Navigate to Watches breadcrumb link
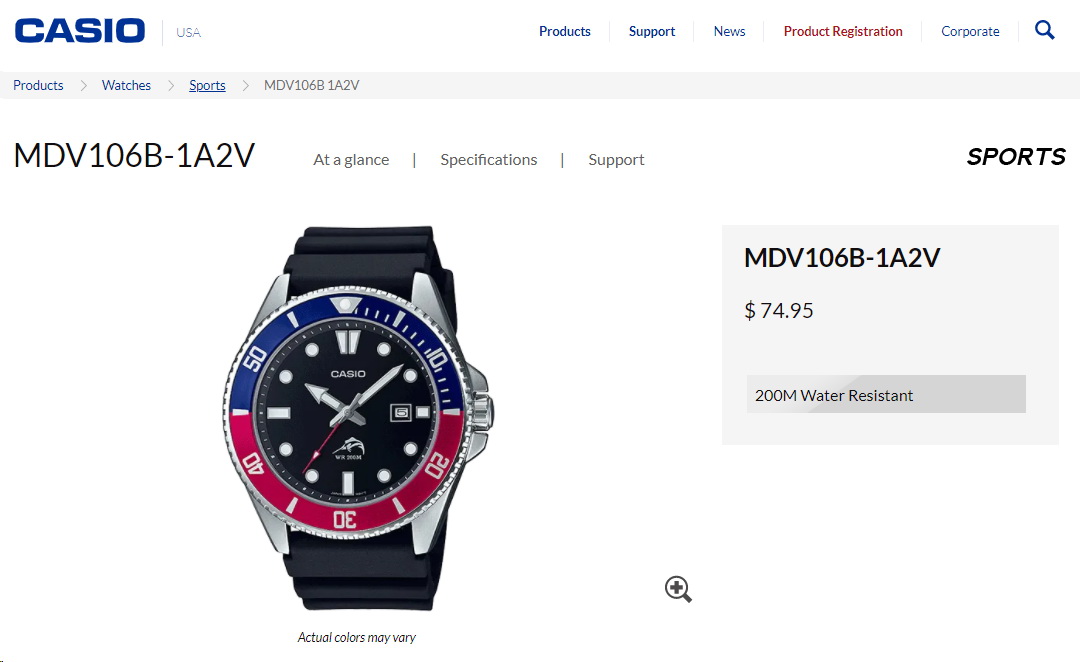The width and height of the screenshot is (1080, 662). [126, 85]
